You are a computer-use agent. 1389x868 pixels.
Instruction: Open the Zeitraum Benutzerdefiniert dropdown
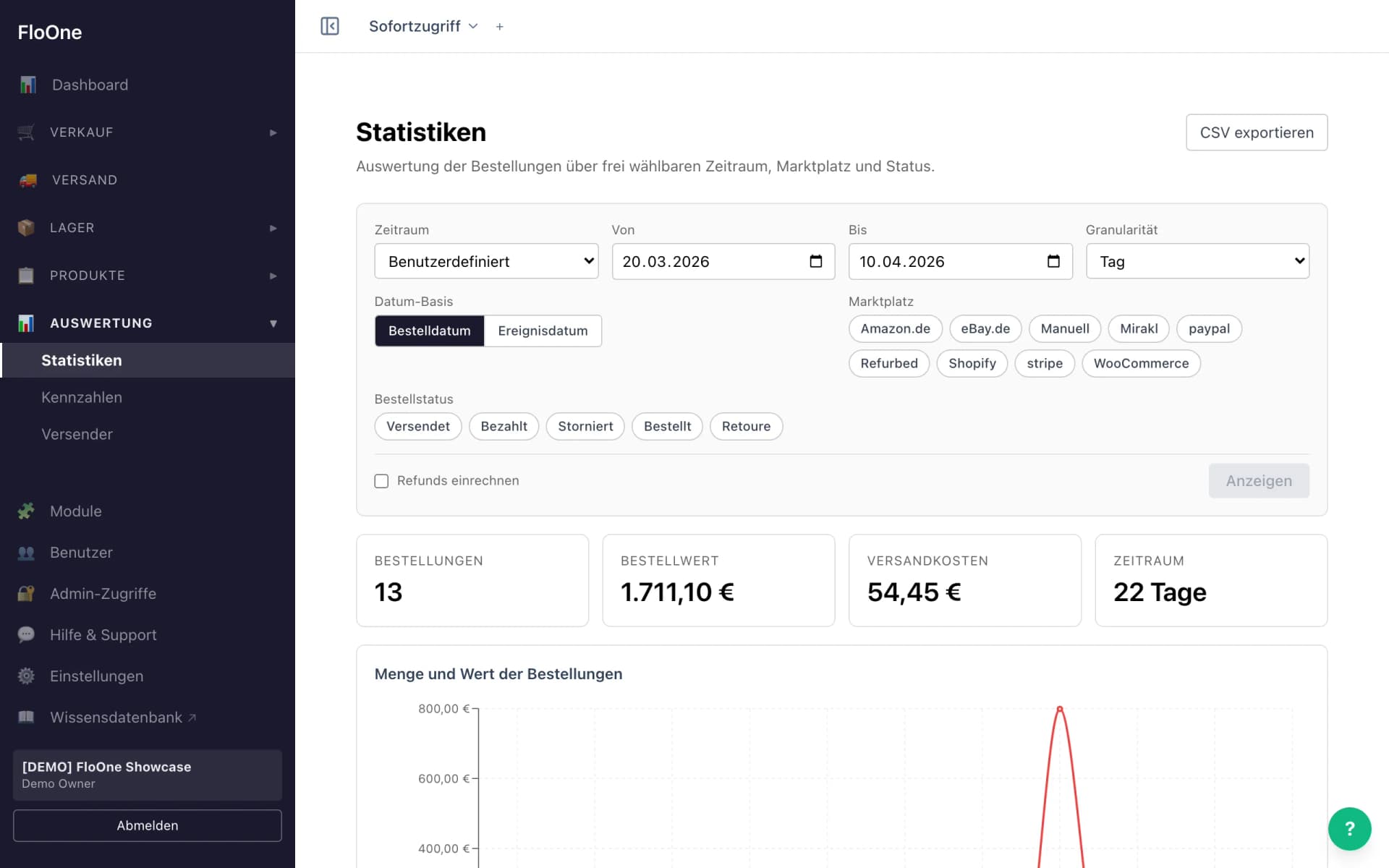tap(486, 261)
